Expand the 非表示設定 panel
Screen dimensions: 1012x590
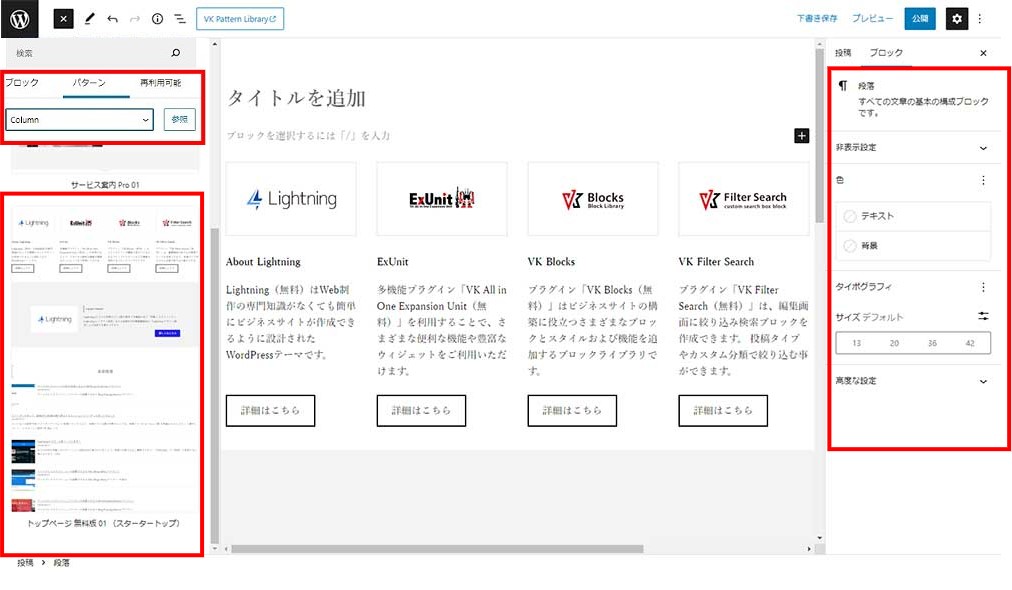click(983, 148)
